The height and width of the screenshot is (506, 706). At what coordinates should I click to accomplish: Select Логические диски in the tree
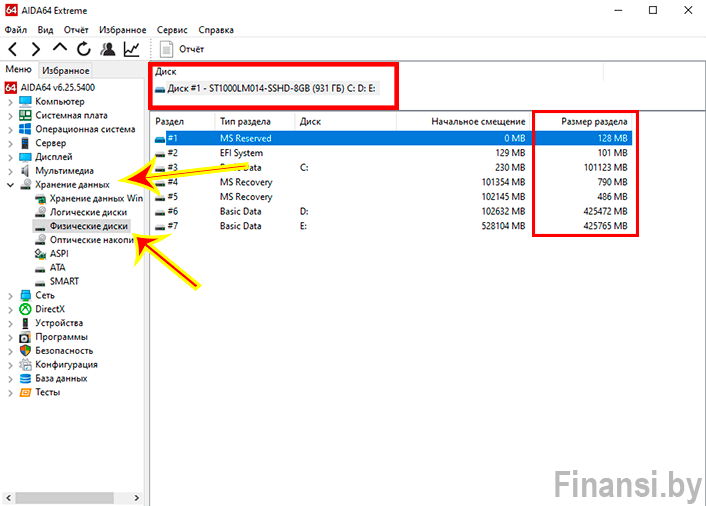[x=88, y=212]
